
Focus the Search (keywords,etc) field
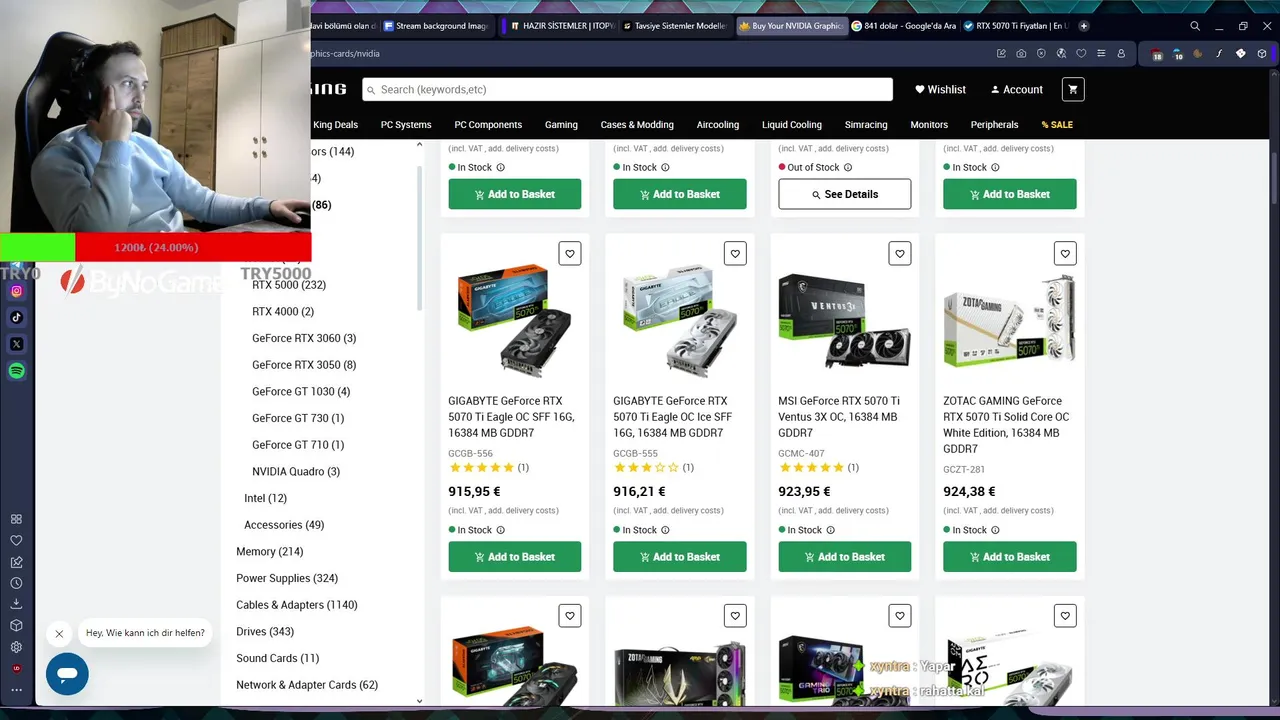[627, 89]
